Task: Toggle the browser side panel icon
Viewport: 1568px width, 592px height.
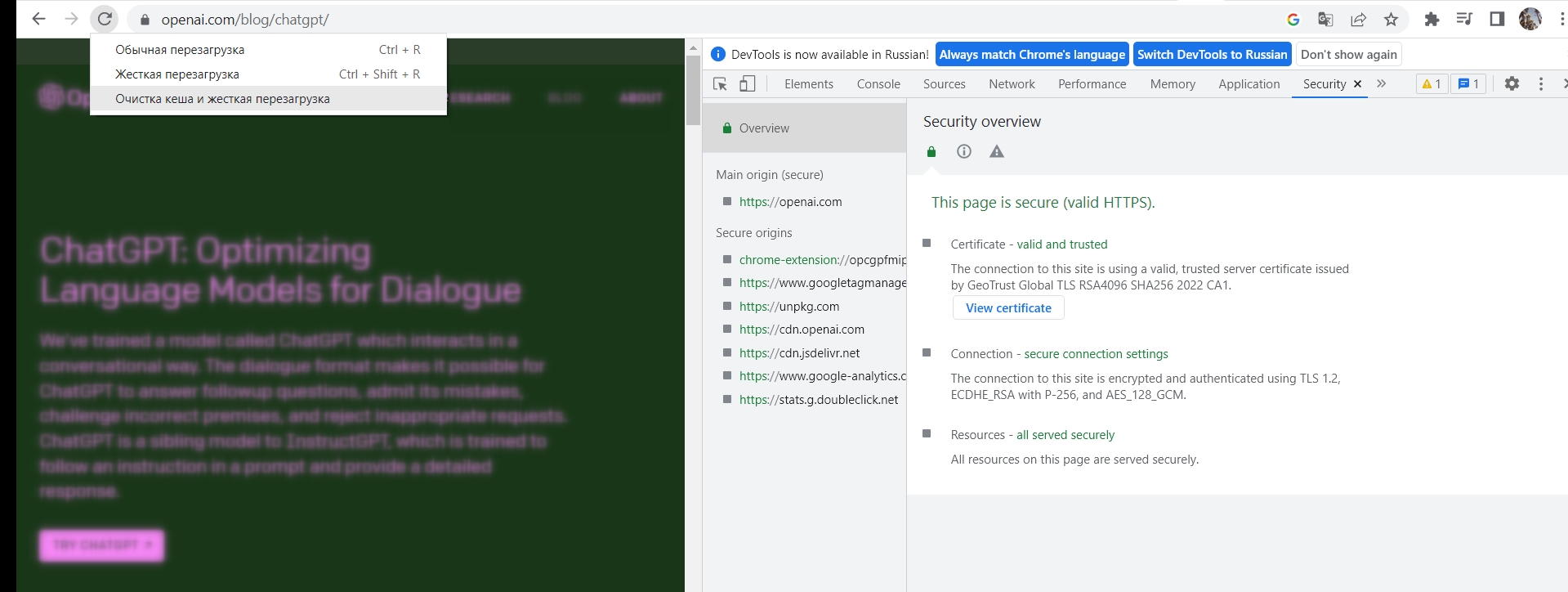Action: (1497, 19)
